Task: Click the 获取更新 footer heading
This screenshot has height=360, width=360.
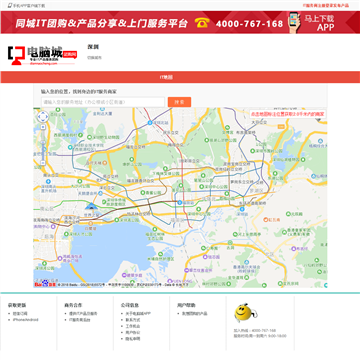Action: coord(17,305)
